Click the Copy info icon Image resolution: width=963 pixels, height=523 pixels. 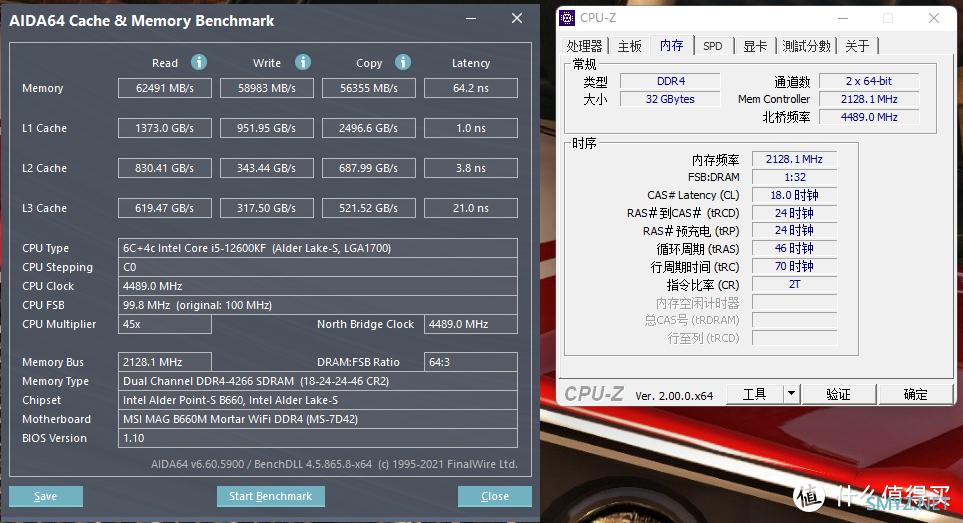pos(402,62)
